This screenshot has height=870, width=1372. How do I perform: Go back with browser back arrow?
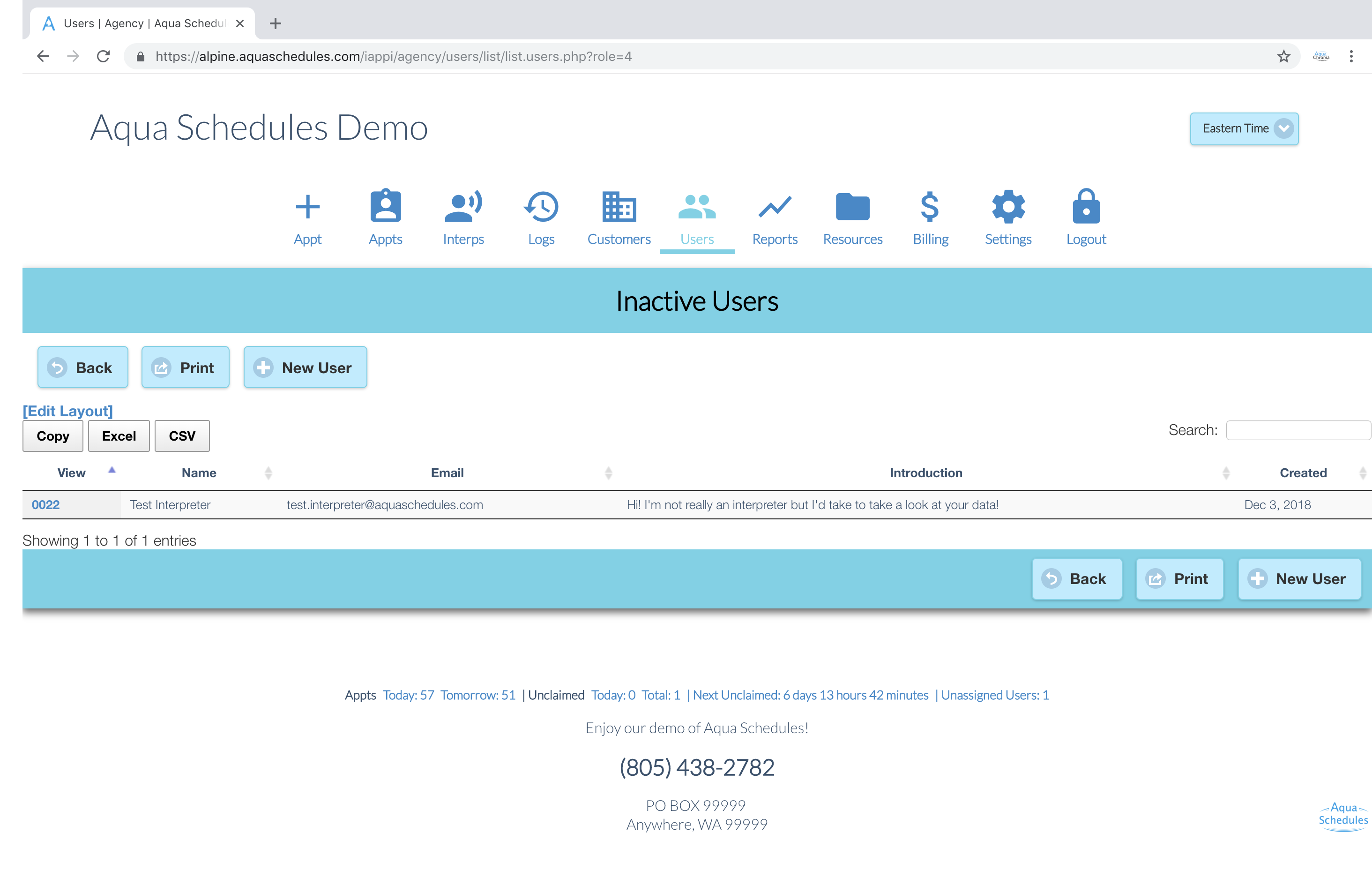click(43, 56)
